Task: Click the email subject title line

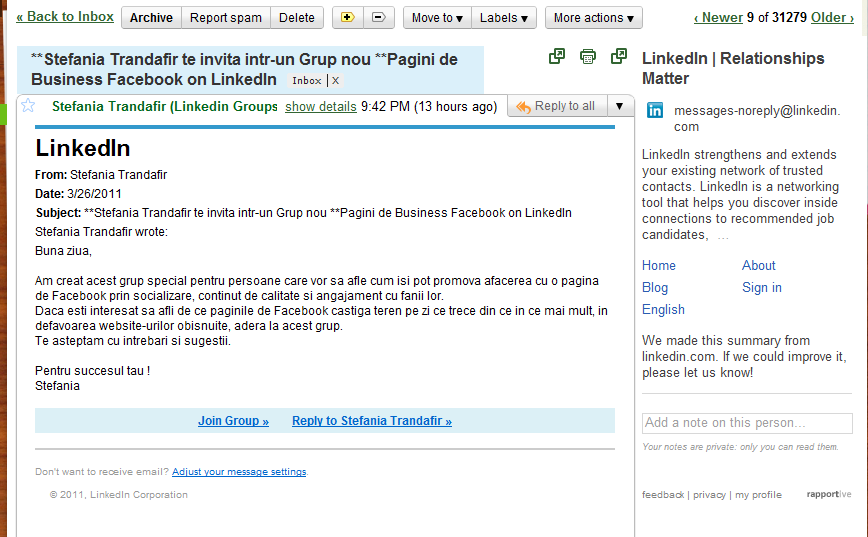Action: click(x=245, y=69)
